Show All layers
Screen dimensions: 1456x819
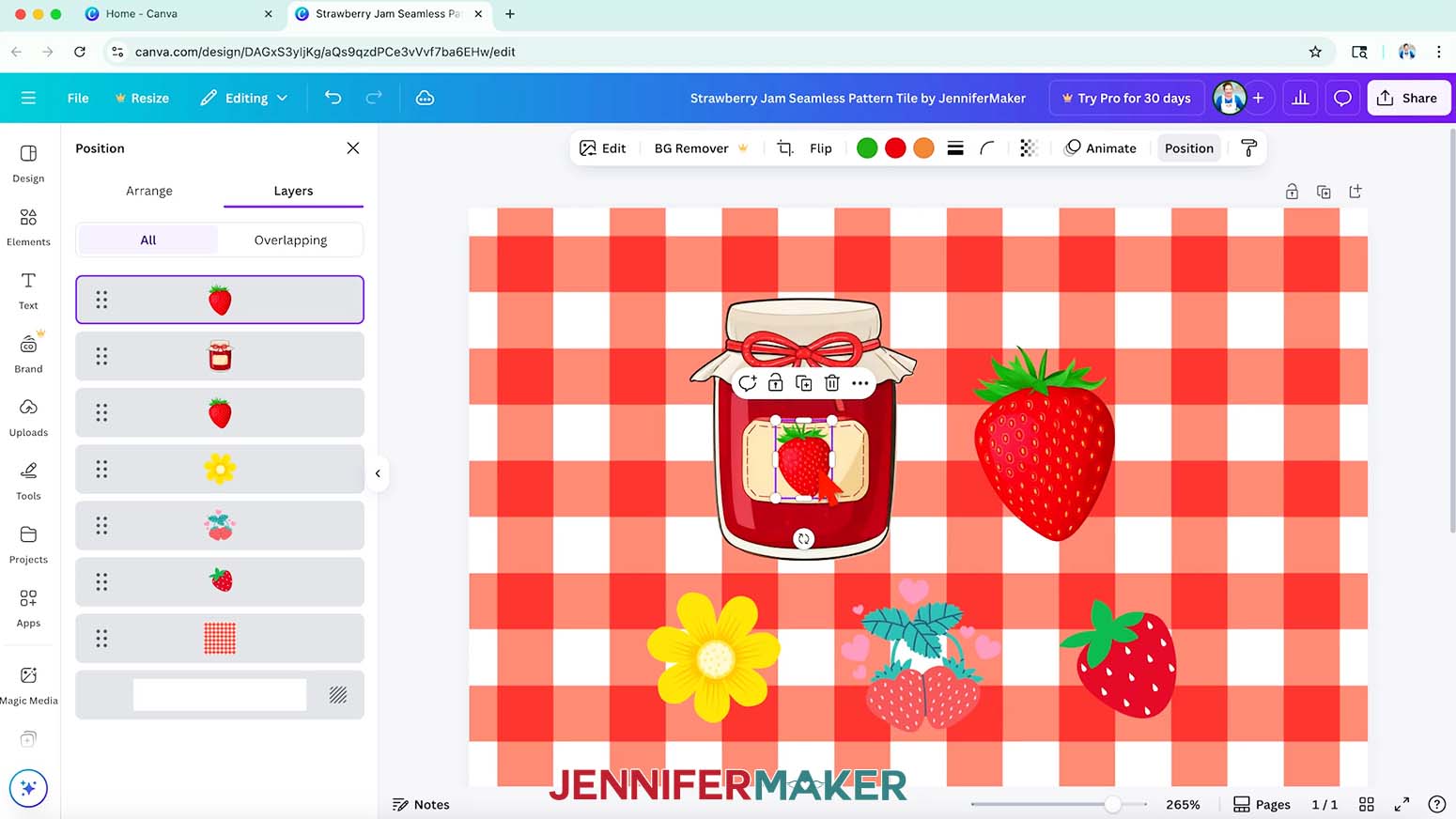tap(148, 240)
